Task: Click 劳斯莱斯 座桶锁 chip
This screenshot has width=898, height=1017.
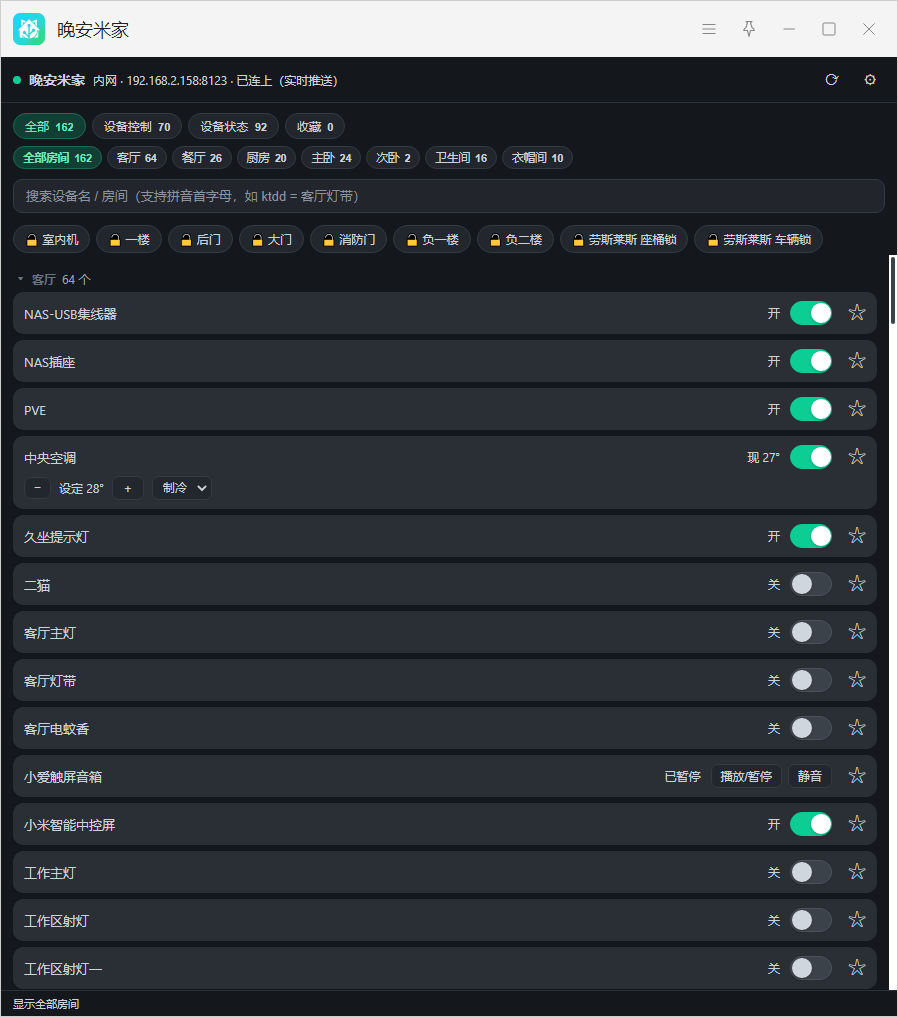Action: pos(624,239)
